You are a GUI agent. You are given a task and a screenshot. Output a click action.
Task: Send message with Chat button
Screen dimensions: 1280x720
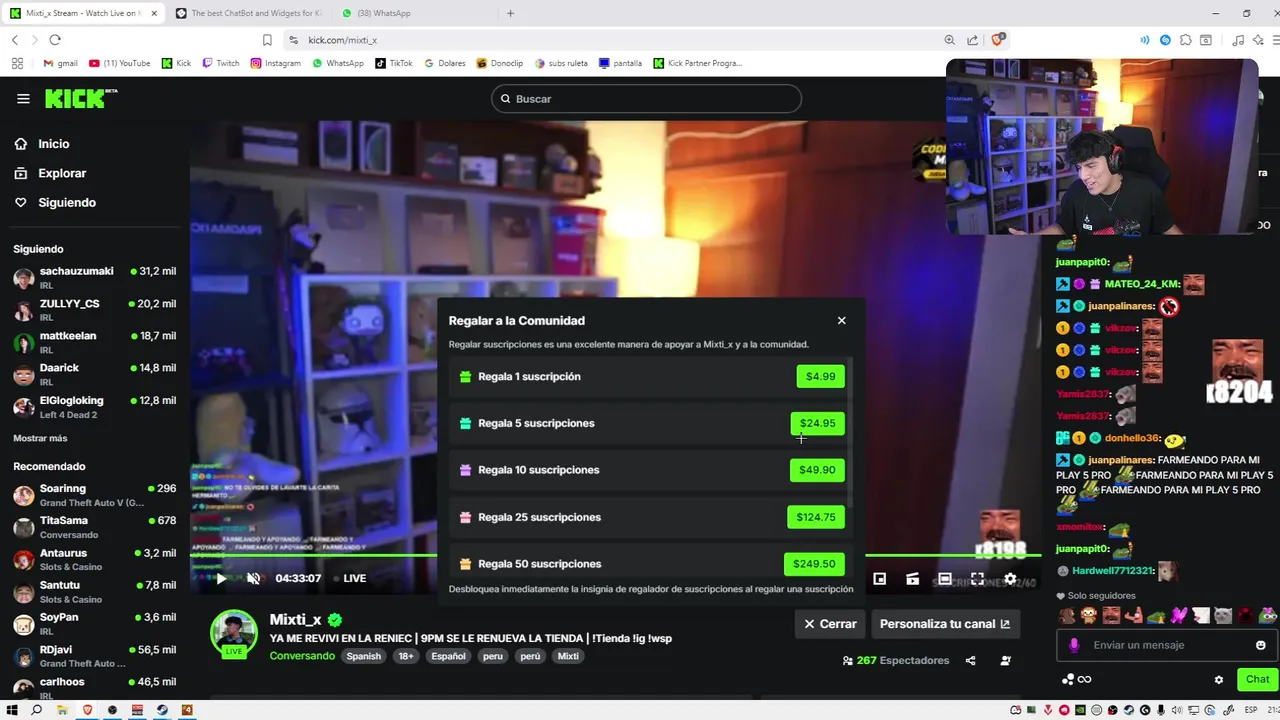(1257, 679)
